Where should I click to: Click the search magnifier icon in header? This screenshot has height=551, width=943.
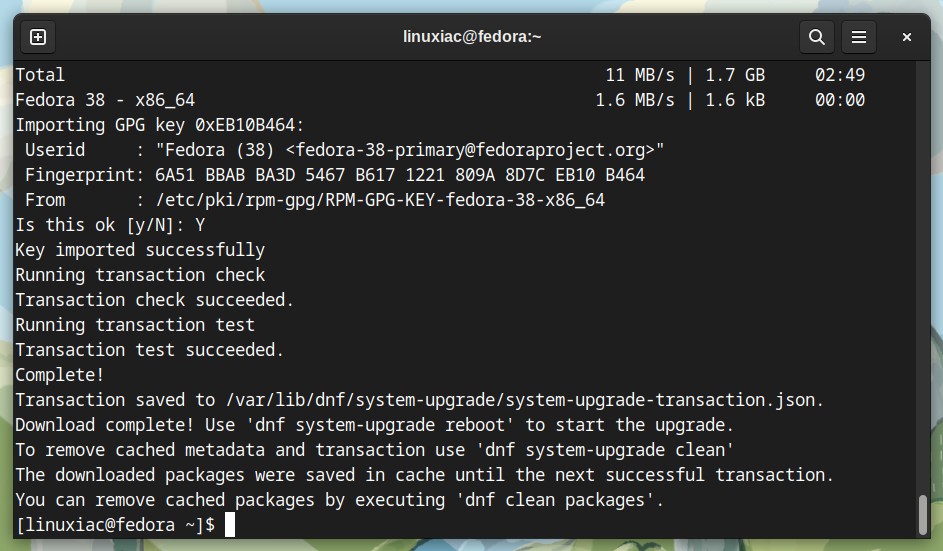point(817,37)
